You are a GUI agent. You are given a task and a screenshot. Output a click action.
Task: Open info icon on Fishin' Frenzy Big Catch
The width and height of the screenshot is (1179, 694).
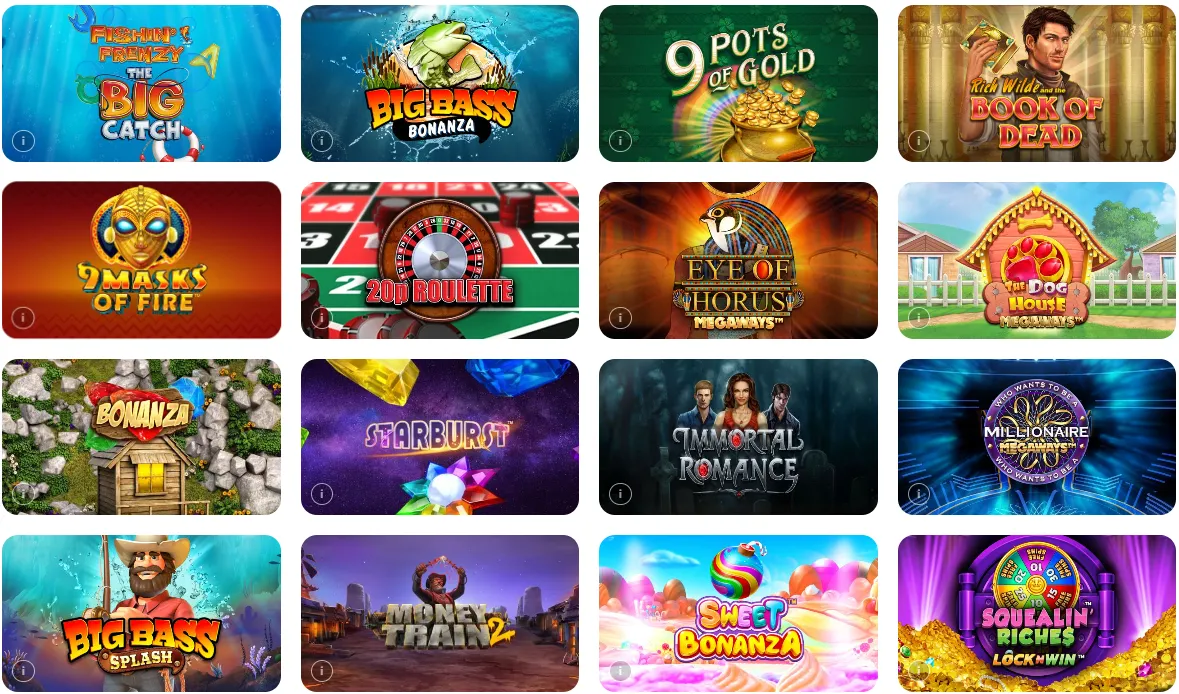click(23, 141)
